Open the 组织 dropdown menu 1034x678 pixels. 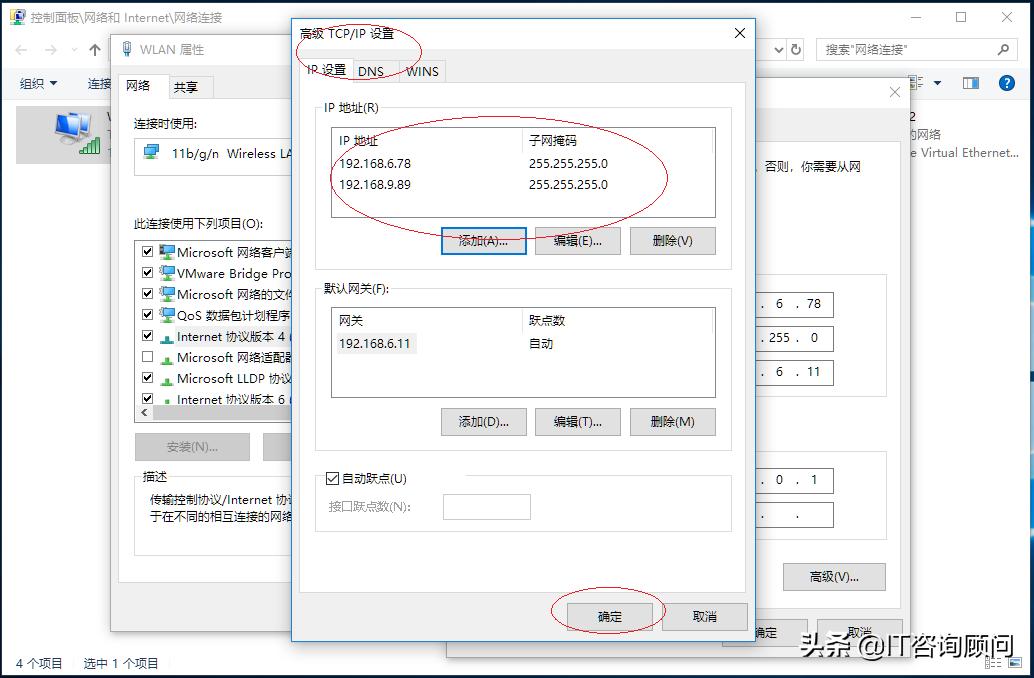(x=35, y=83)
